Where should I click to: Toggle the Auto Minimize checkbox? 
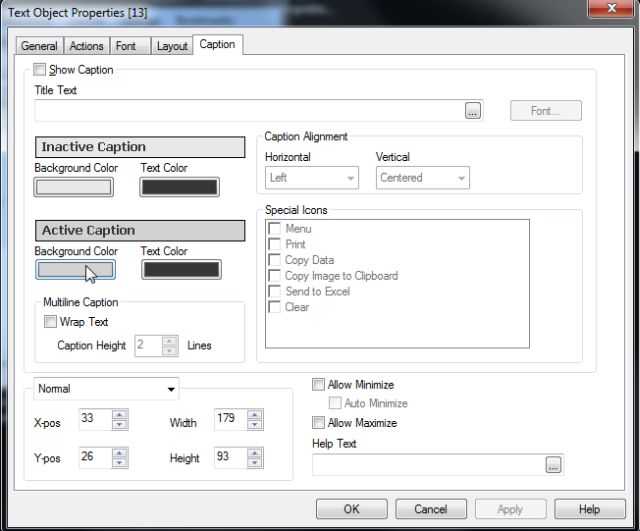tap(335, 403)
